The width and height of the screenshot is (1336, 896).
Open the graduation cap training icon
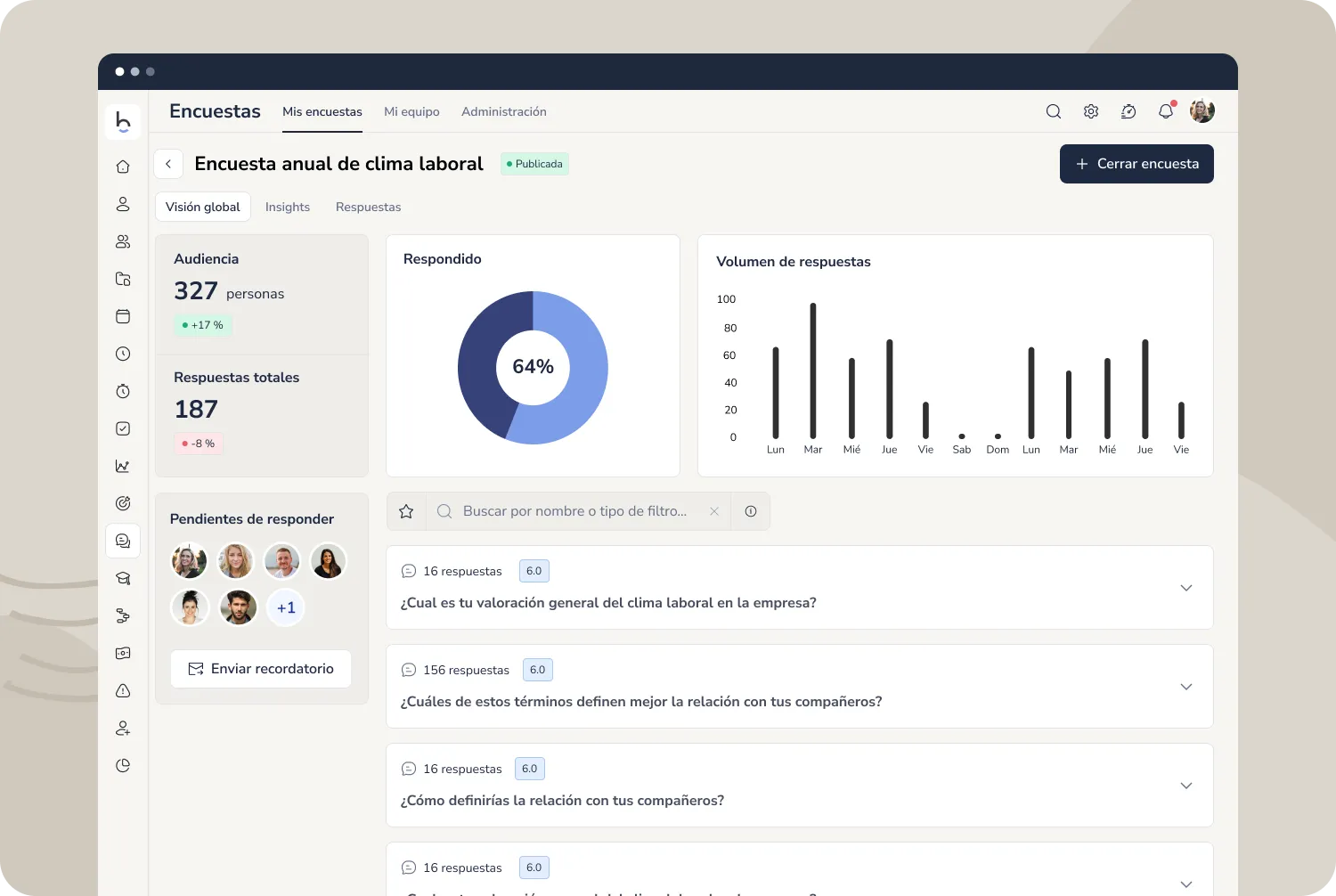coord(123,578)
